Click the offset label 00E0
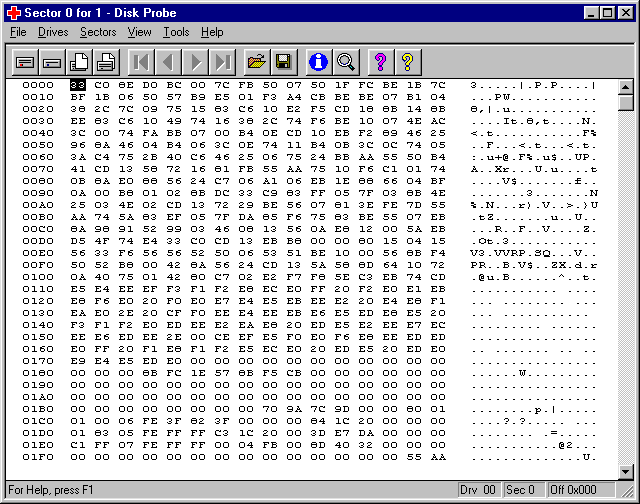Viewport: 640px width, 504px height. (38, 253)
